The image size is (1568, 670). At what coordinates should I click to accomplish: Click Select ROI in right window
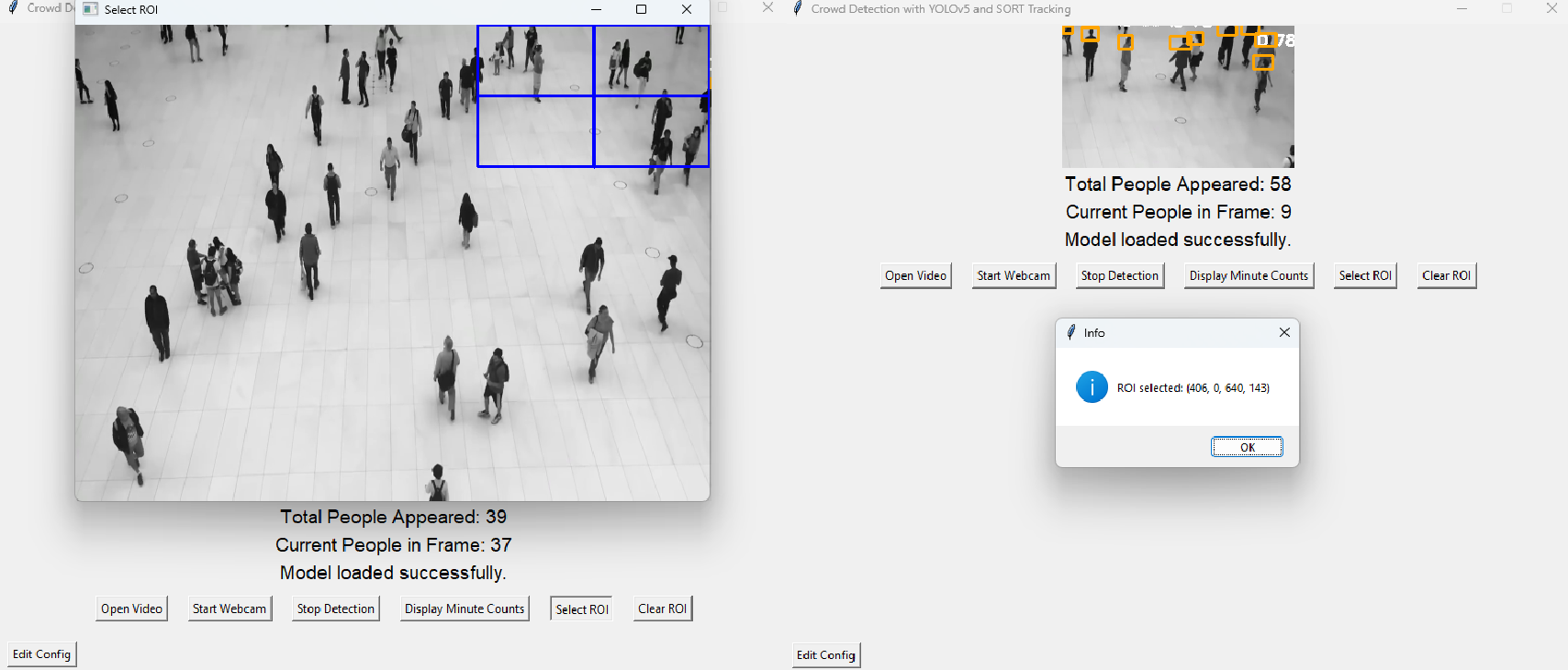click(1365, 275)
